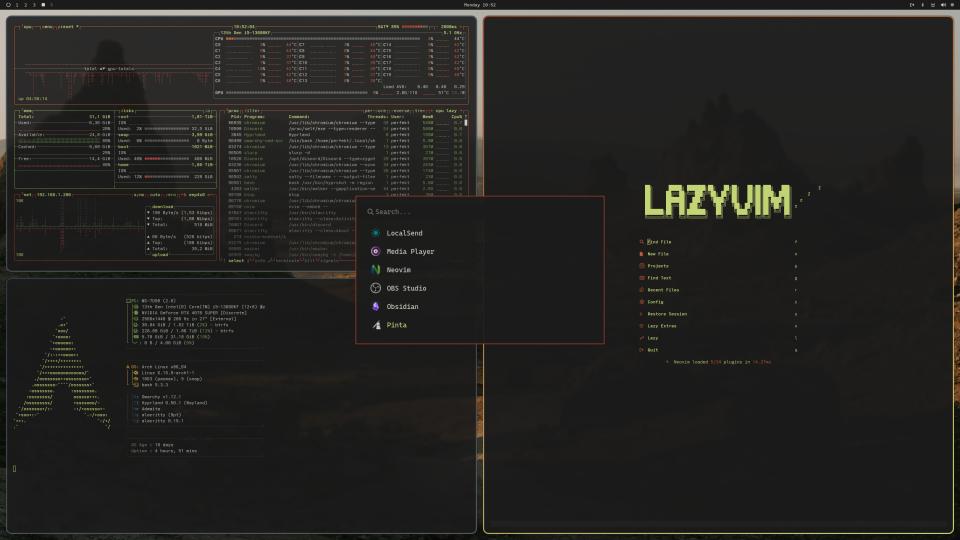Click the NVIDIA GeForce RTX line in fastfetch
The height and width of the screenshot is (540, 960).
pyautogui.click(x=194, y=313)
